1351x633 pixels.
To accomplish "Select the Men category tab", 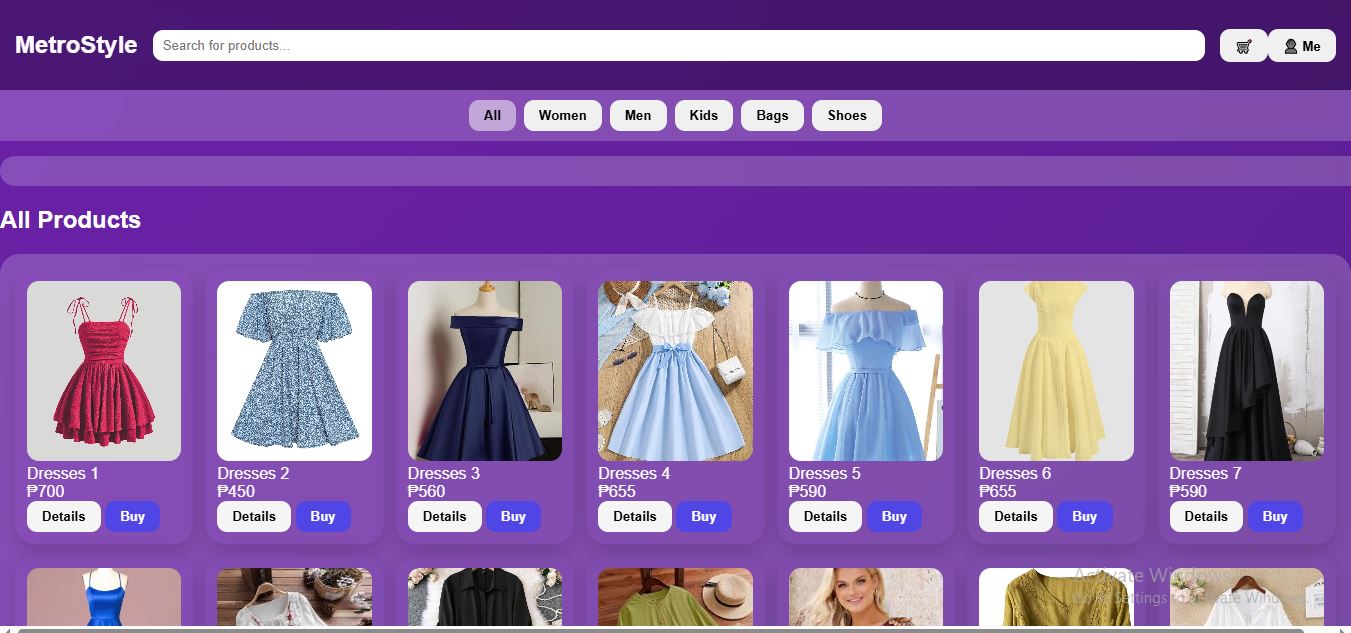I will click(638, 115).
